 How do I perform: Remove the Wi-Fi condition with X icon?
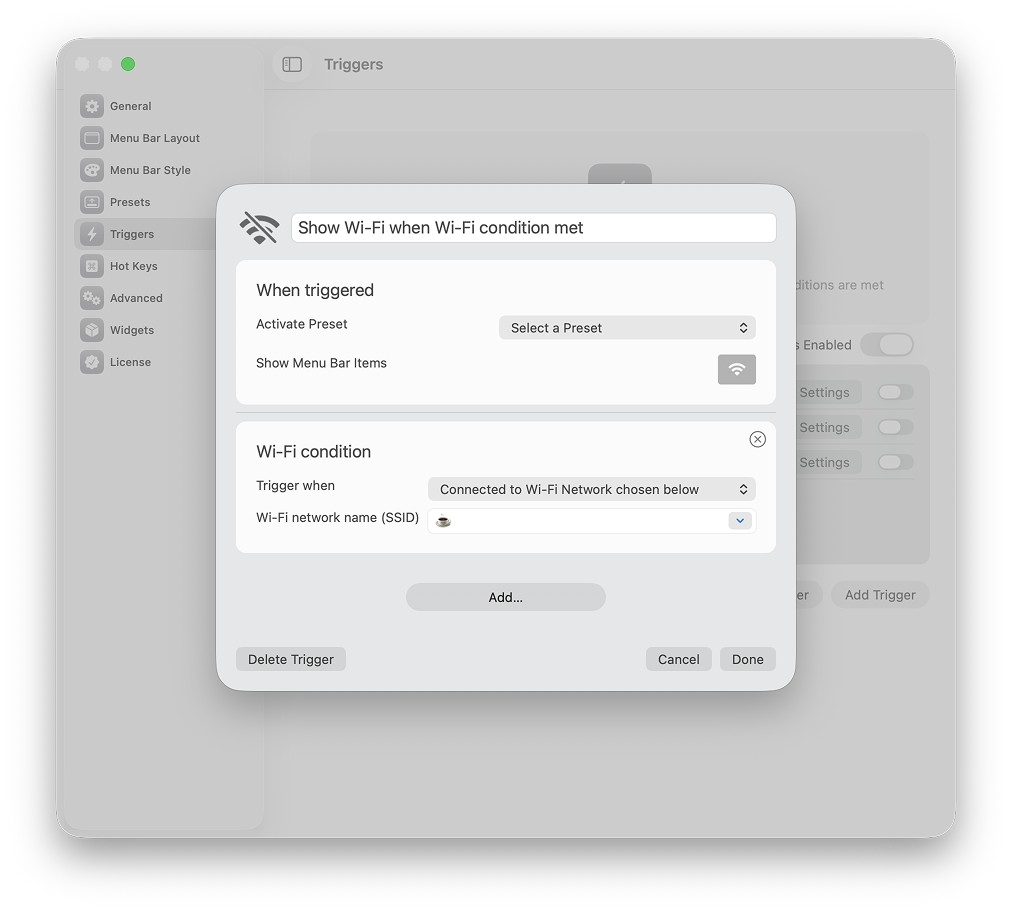(757, 439)
